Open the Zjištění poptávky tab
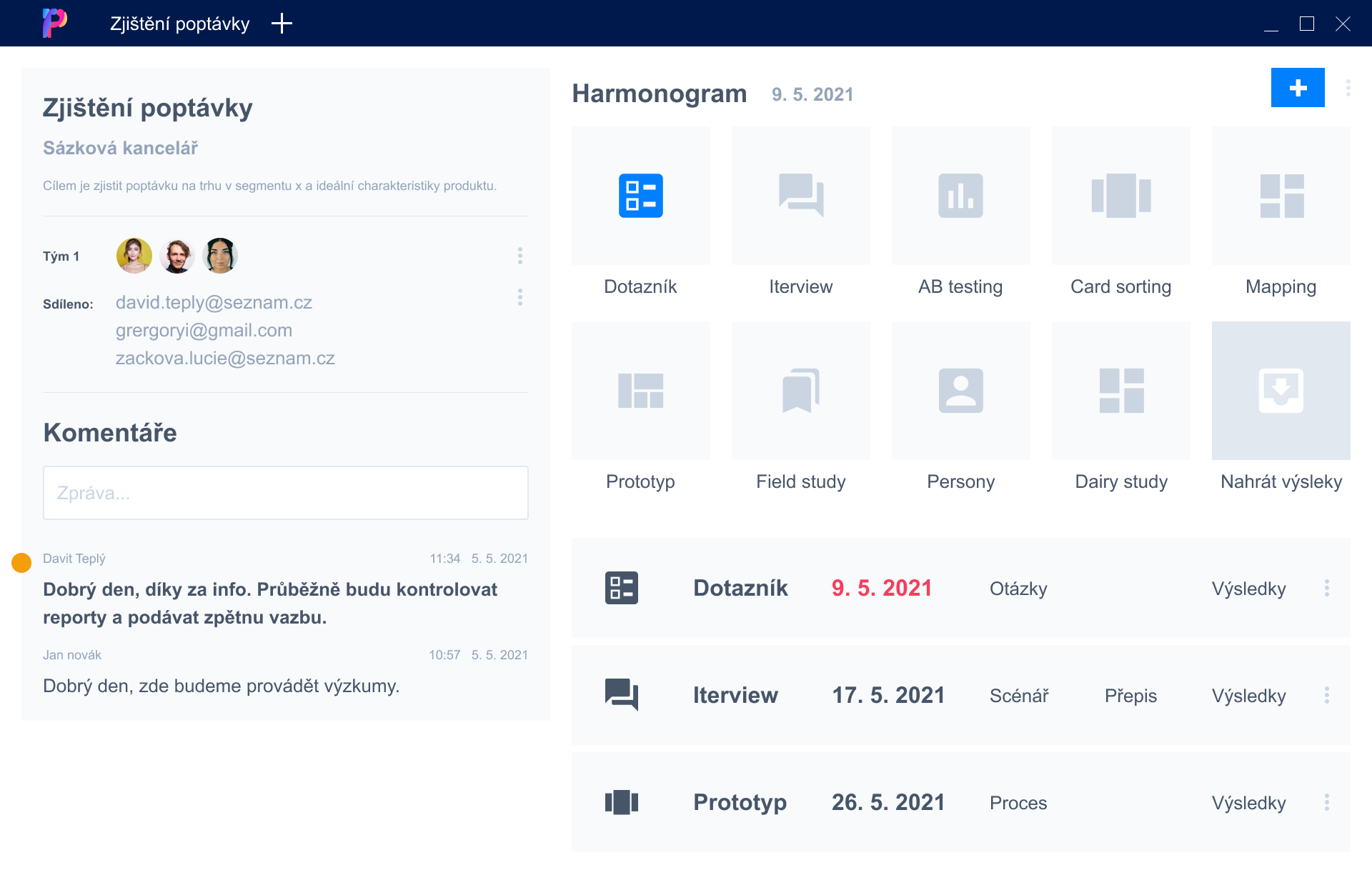 pos(179,24)
